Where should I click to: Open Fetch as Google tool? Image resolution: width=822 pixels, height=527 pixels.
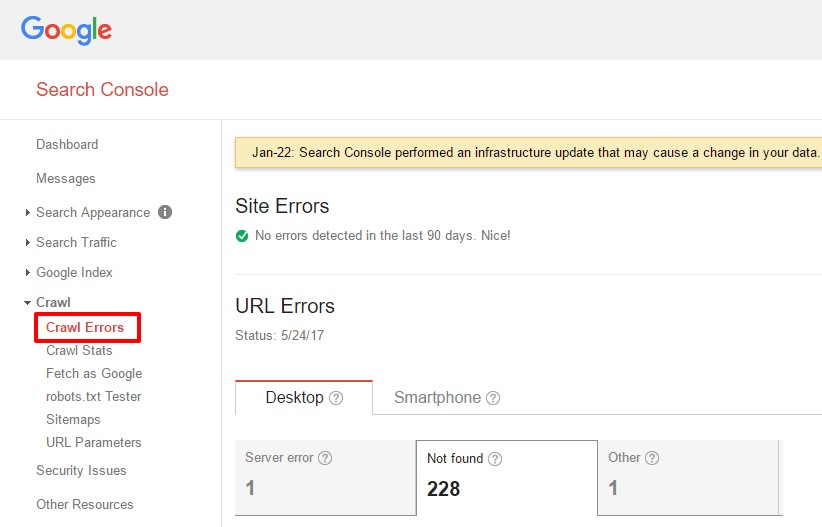pyautogui.click(x=94, y=373)
